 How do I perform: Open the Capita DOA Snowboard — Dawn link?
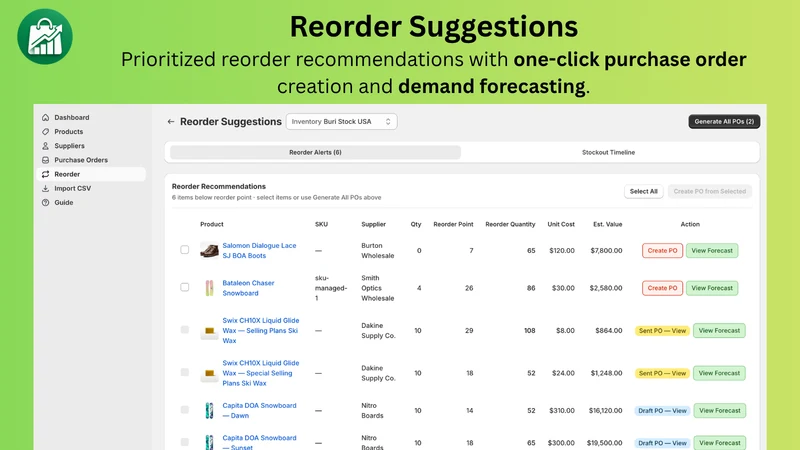click(x=259, y=410)
